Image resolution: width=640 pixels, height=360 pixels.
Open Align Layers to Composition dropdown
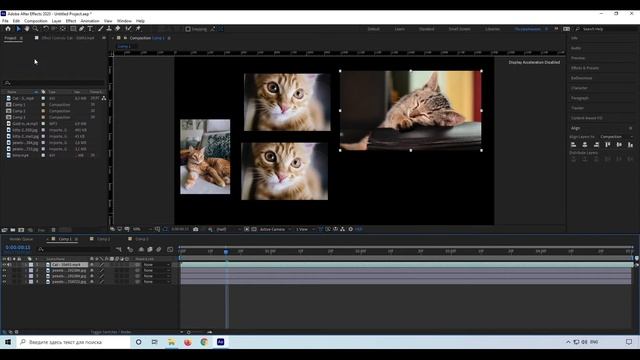tap(616, 137)
